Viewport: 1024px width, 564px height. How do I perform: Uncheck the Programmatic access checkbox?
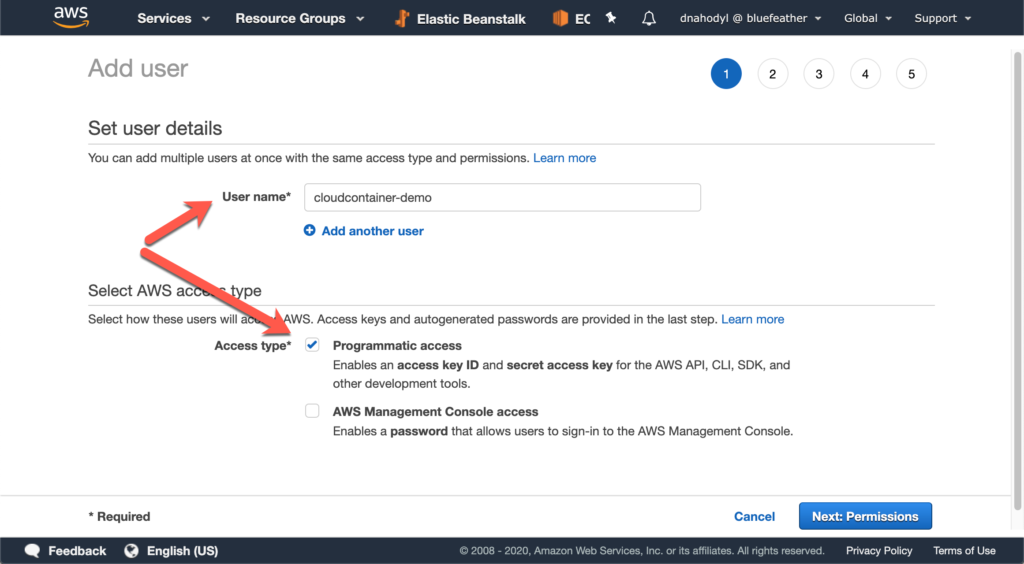pos(313,345)
